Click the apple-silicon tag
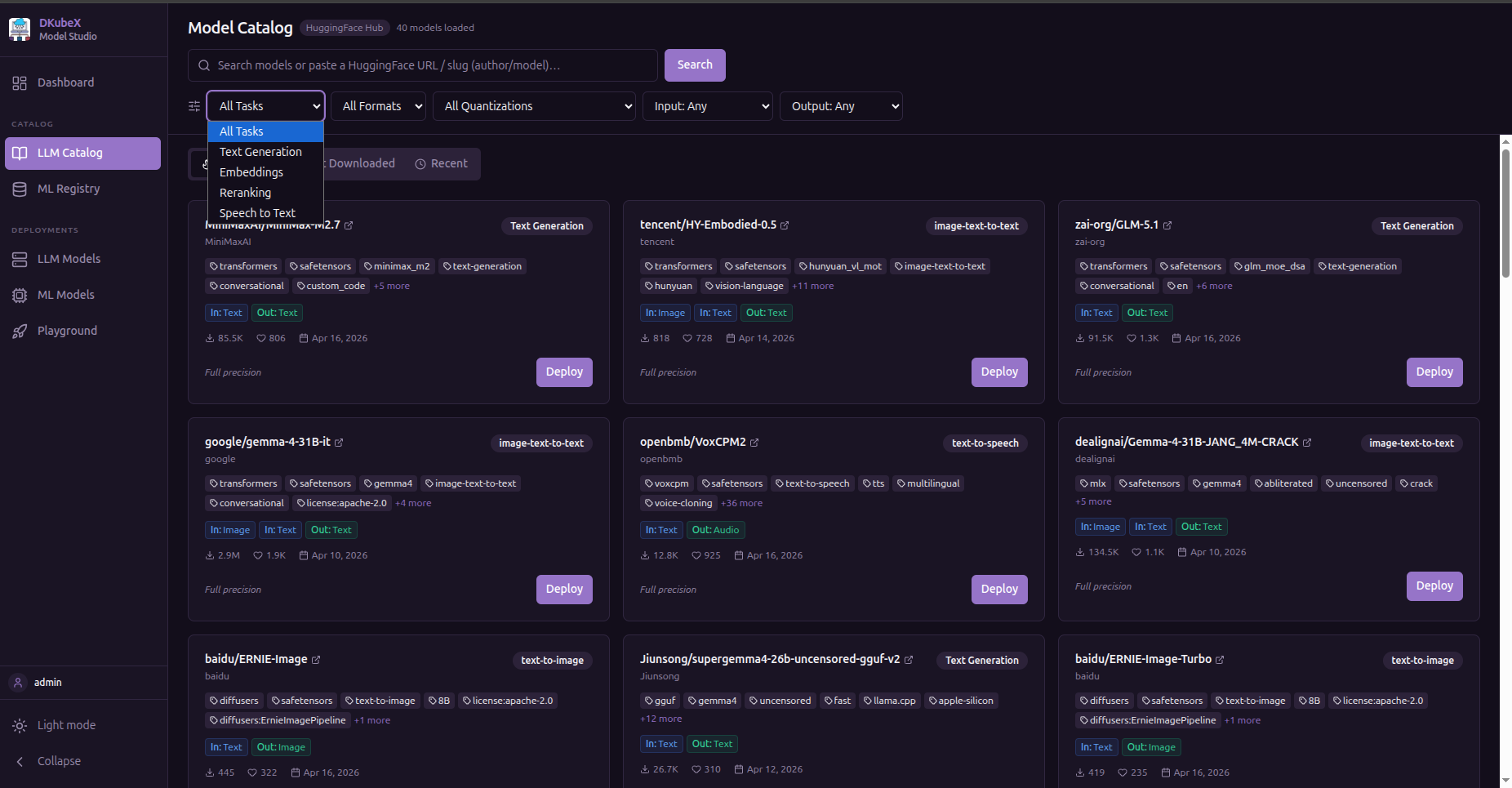Image resolution: width=1512 pixels, height=788 pixels. click(x=961, y=701)
